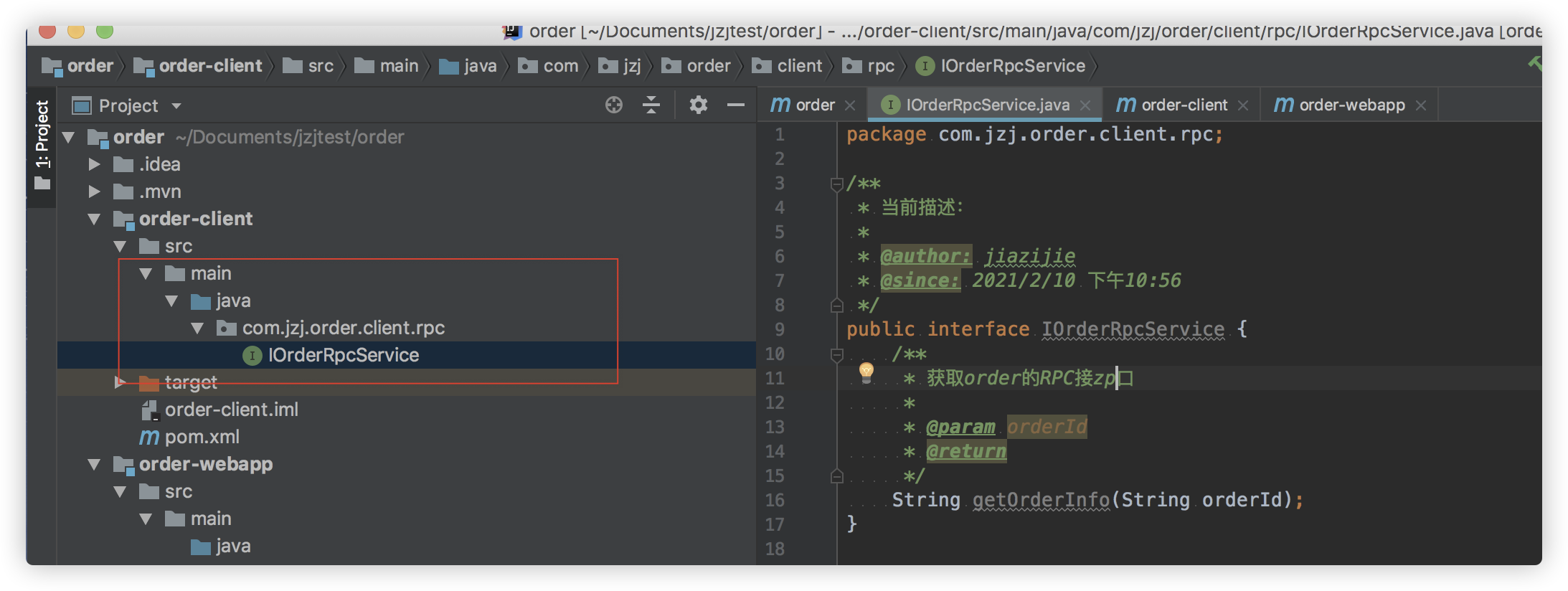Collapse the order-webapp module arrow
This screenshot has width=1568, height=591.
[x=94, y=465]
